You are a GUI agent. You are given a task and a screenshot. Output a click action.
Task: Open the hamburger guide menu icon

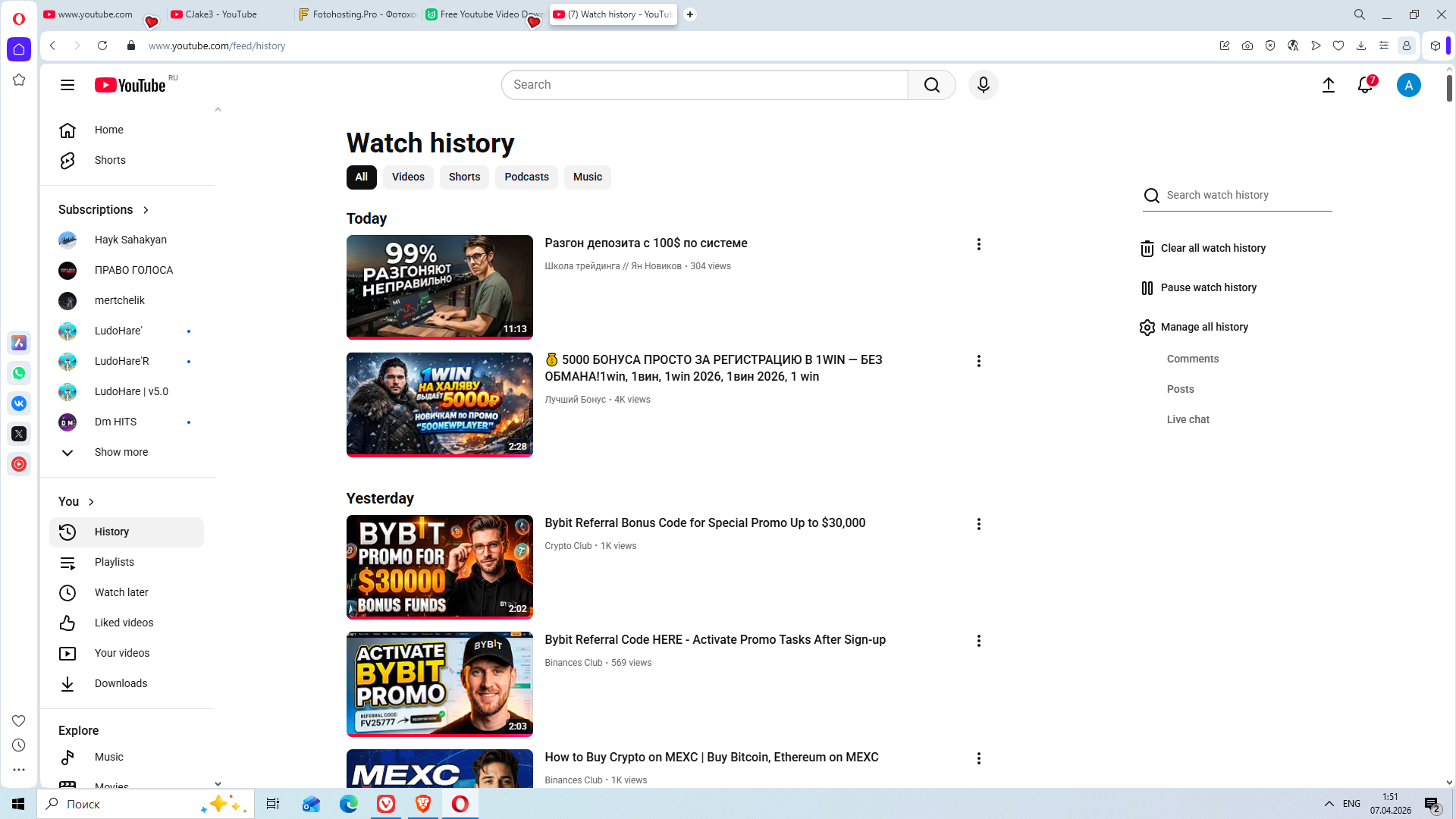pos(67,85)
